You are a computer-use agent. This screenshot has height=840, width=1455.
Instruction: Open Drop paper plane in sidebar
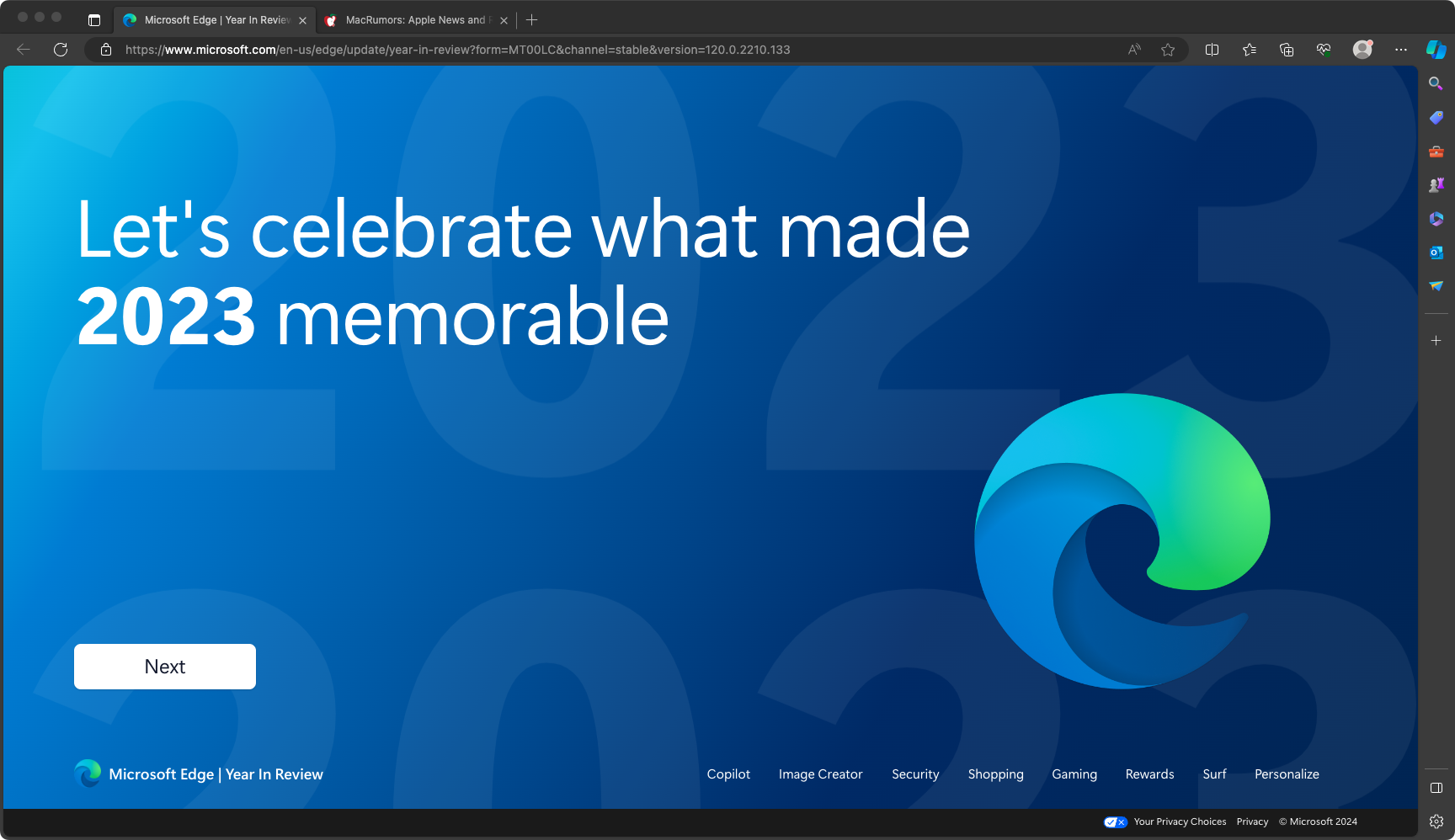[x=1436, y=286]
